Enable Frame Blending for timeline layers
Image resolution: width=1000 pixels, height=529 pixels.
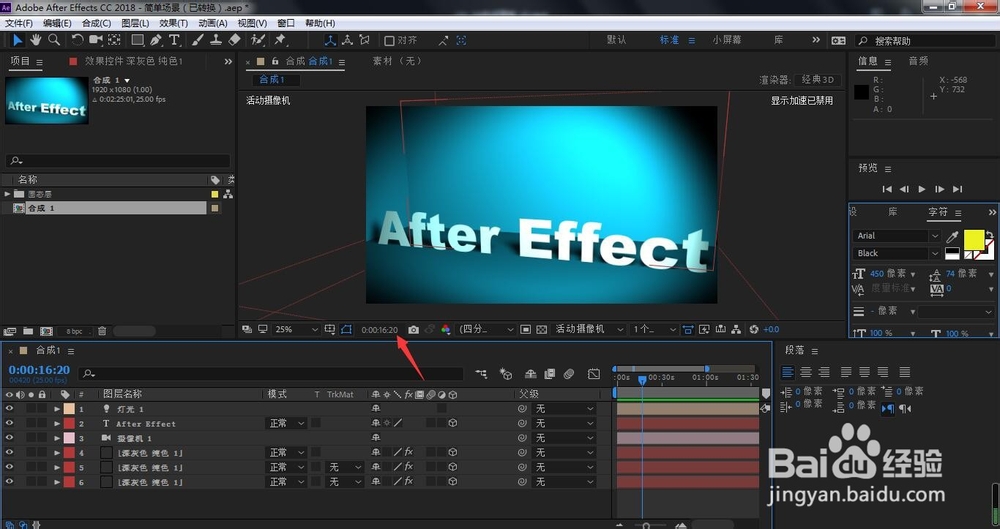(550, 374)
